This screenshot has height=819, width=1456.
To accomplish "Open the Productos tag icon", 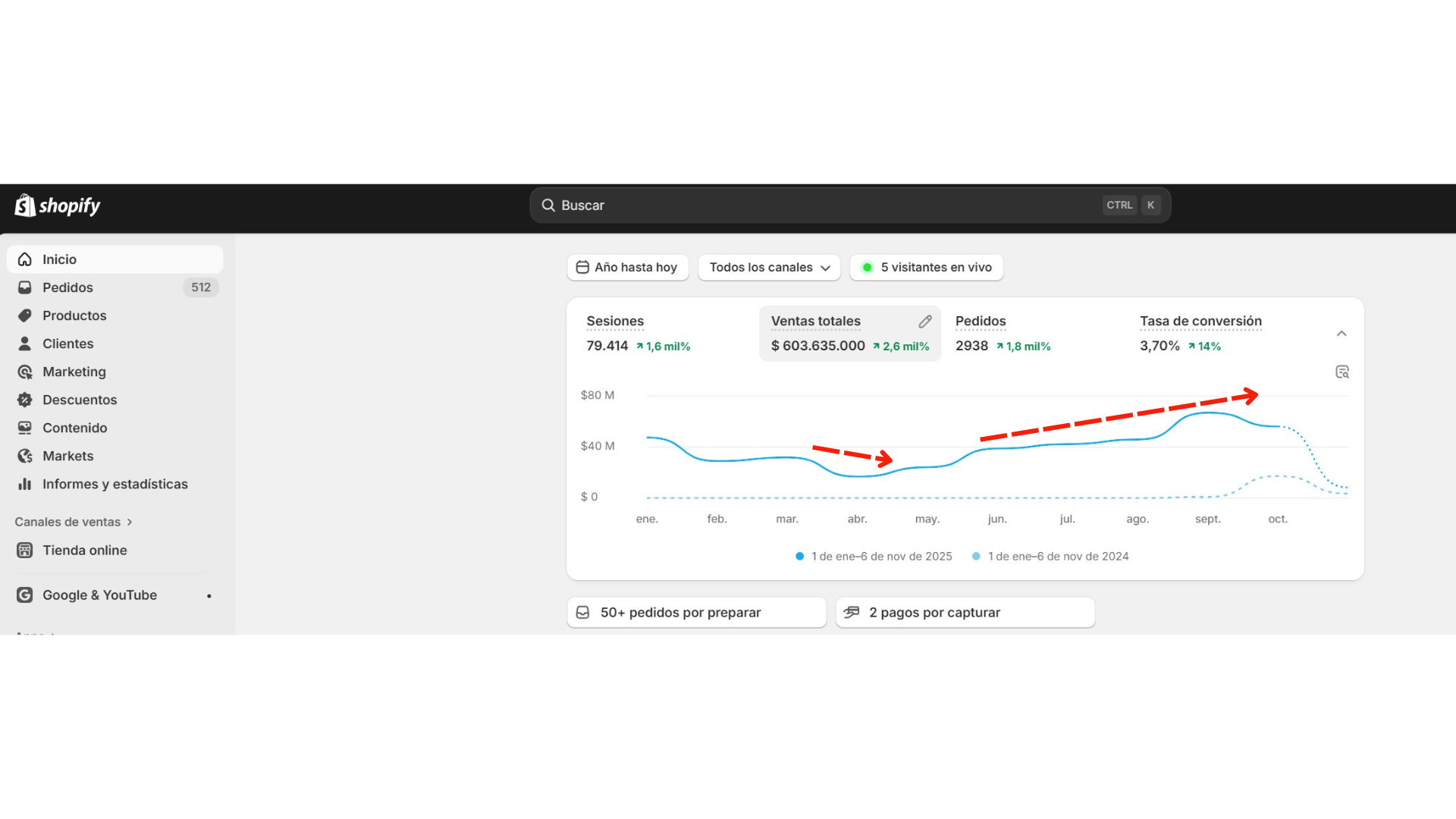I will [x=25, y=315].
